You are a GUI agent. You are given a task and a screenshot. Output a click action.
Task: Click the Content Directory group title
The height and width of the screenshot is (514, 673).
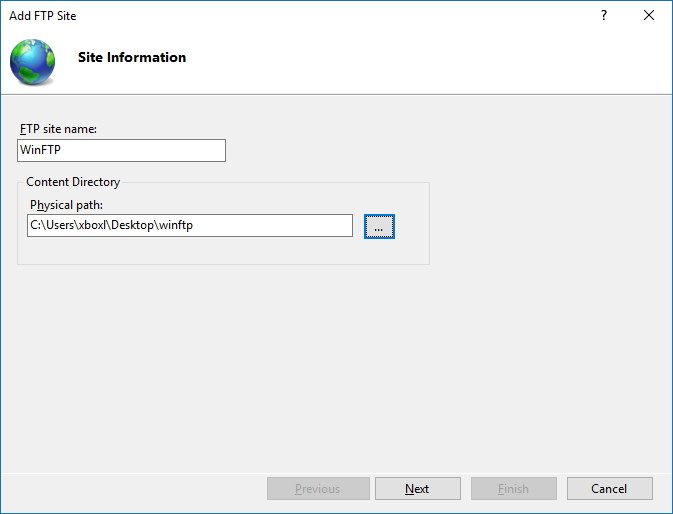click(x=73, y=182)
